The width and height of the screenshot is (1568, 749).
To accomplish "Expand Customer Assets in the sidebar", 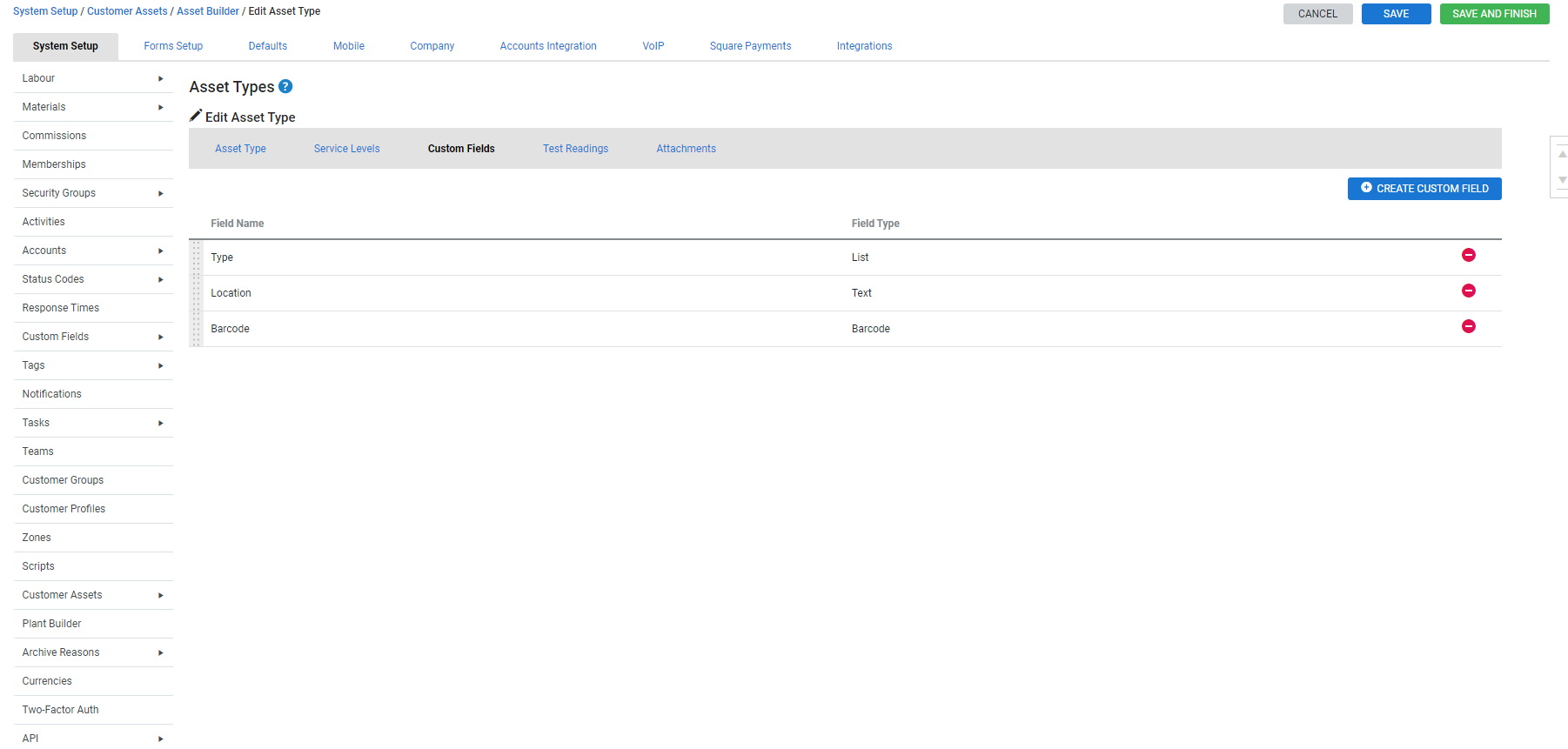I will [x=160, y=595].
